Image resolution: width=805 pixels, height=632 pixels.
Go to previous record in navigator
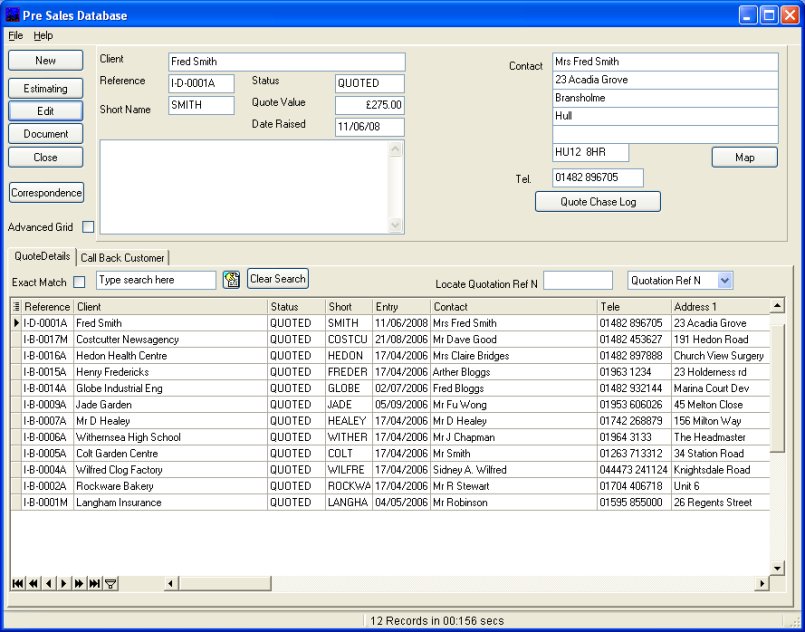48,583
